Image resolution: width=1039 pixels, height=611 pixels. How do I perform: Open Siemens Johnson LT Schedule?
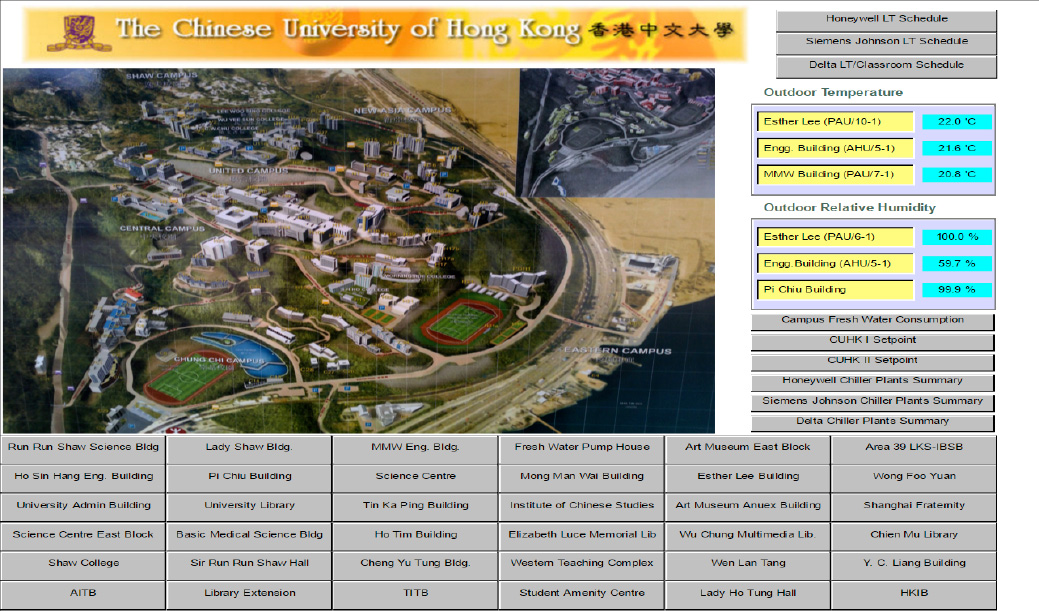(x=886, y=42)
